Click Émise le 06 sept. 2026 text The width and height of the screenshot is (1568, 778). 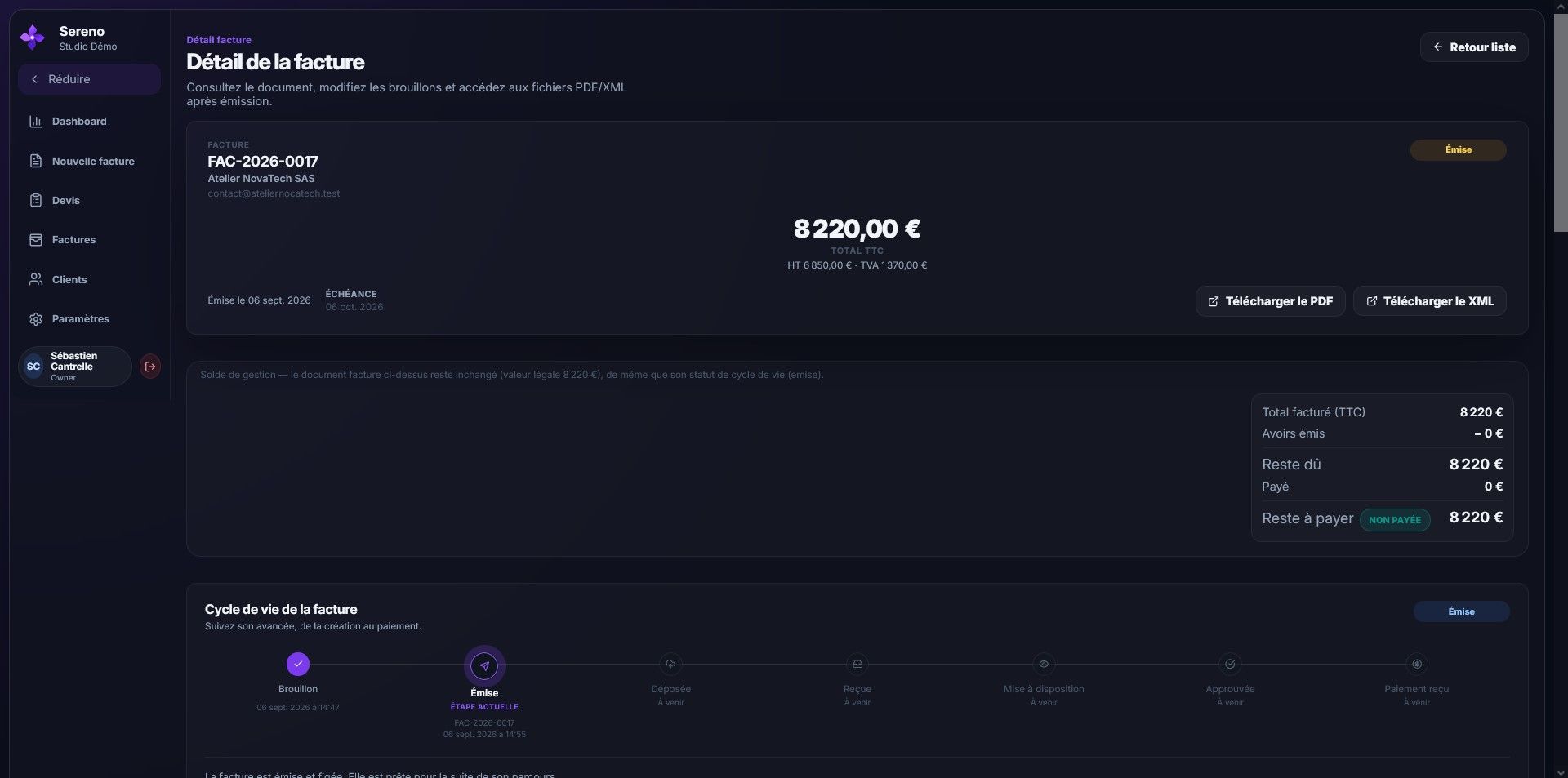[x=259, y=300]
